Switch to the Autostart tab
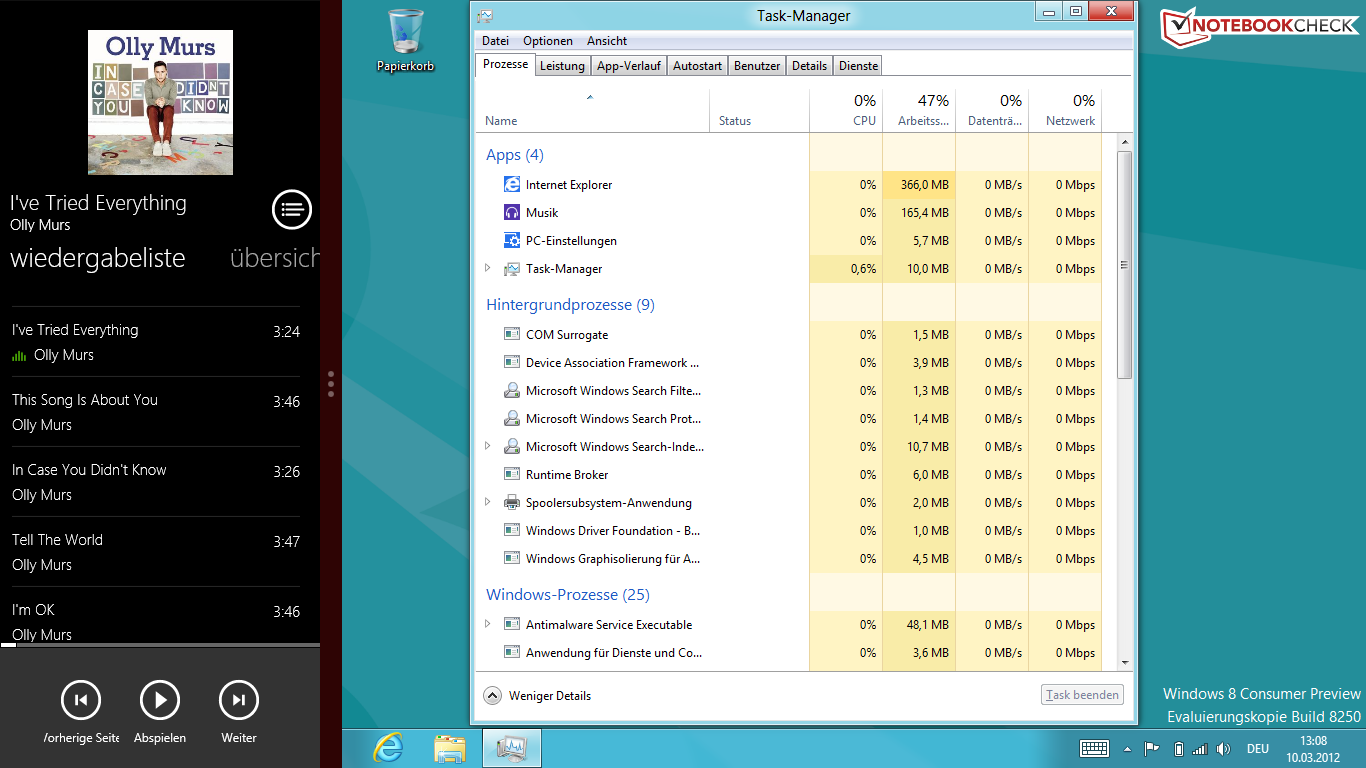This screenshot has width=1366, height=768. (697, 66)
